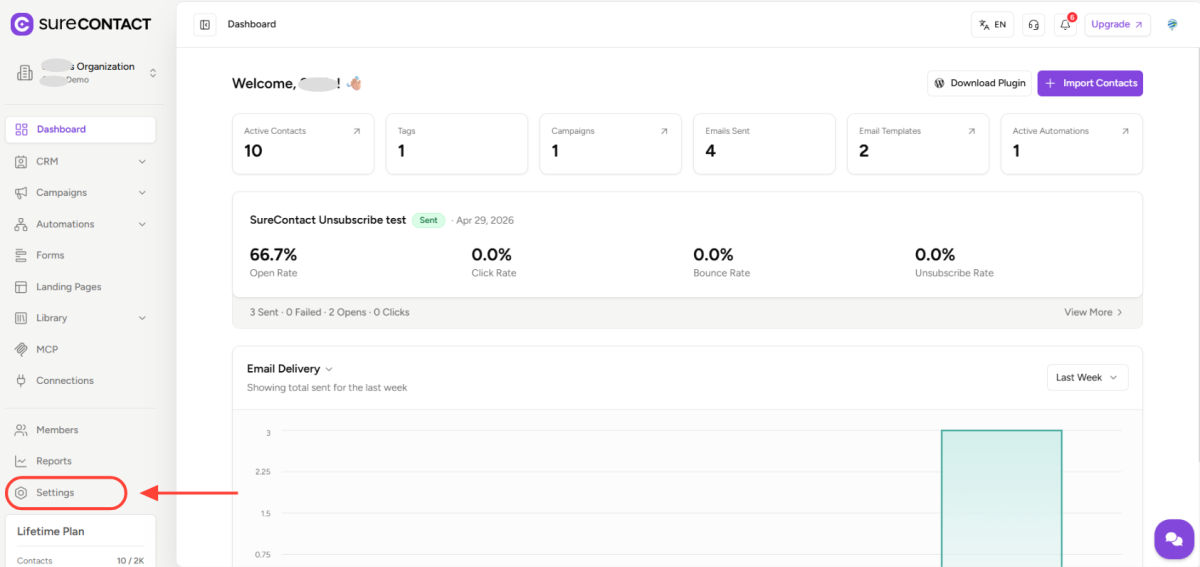Click the Tags stat card
1200x567 pixels.
(456, 144)
